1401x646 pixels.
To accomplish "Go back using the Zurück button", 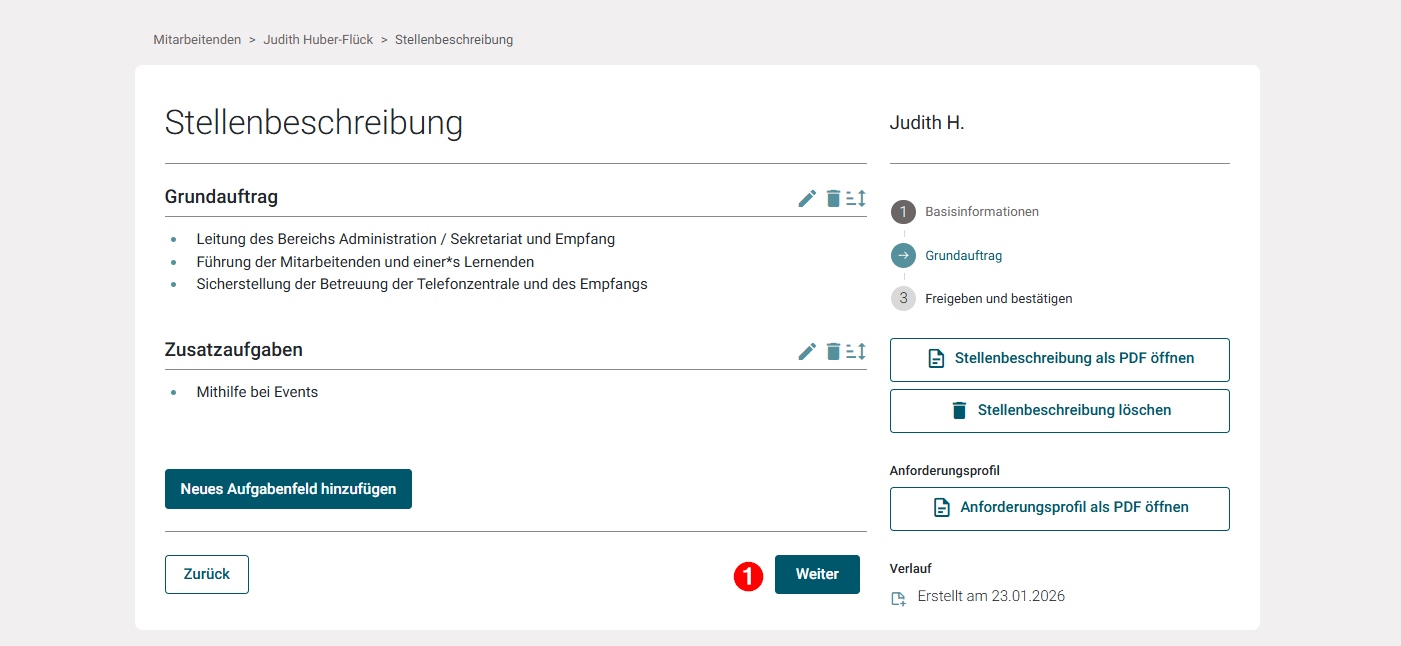I will [206, 574].
